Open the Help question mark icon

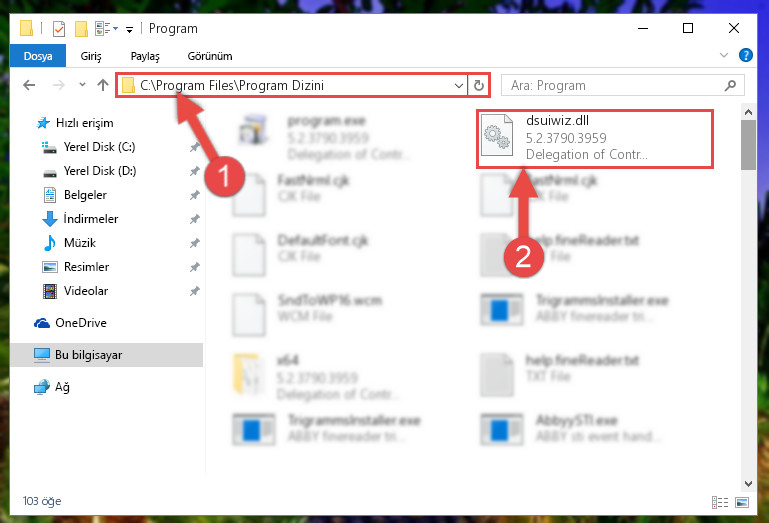point(745,55)
